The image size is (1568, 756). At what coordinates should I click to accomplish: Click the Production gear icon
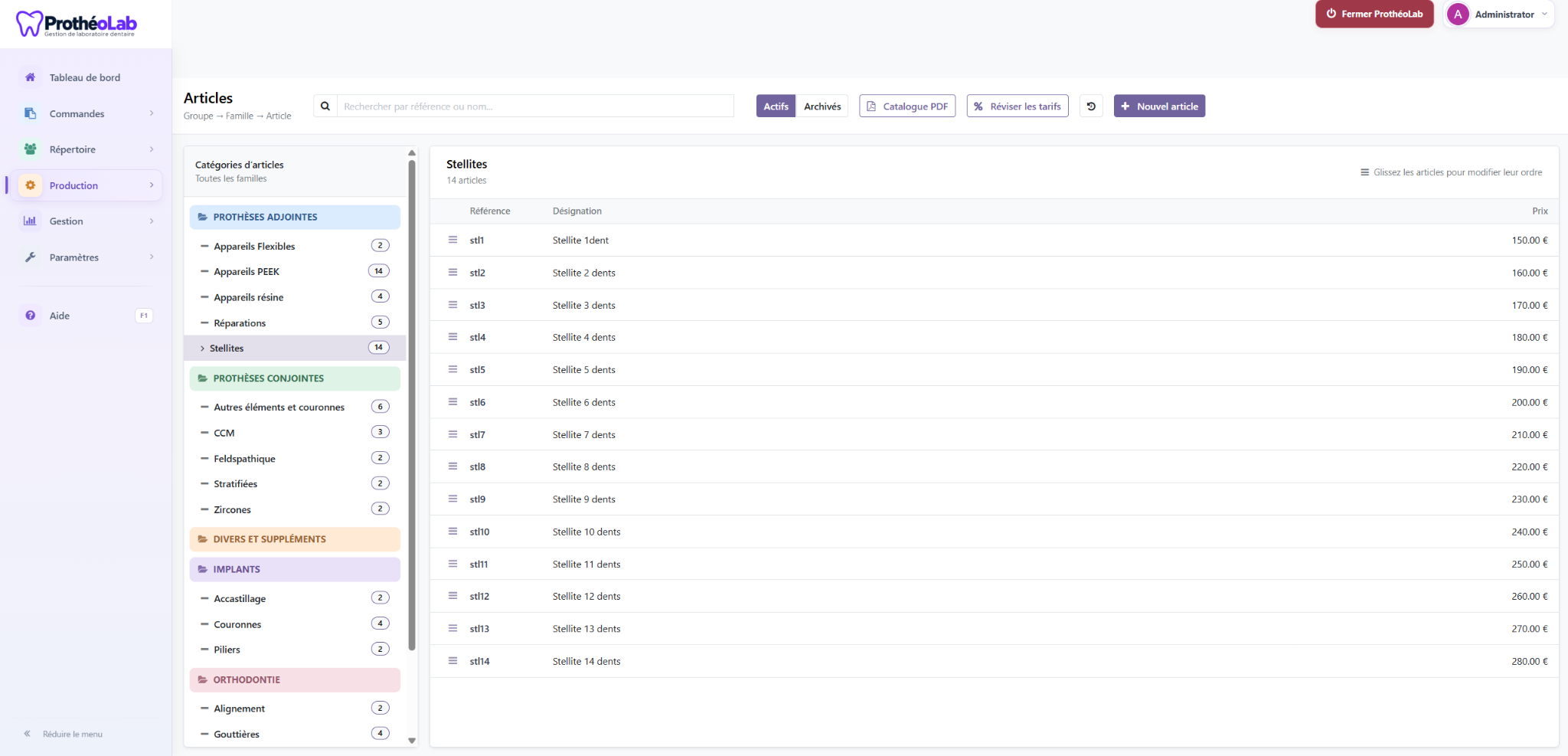pyautogui.click(x=30, y=185)
